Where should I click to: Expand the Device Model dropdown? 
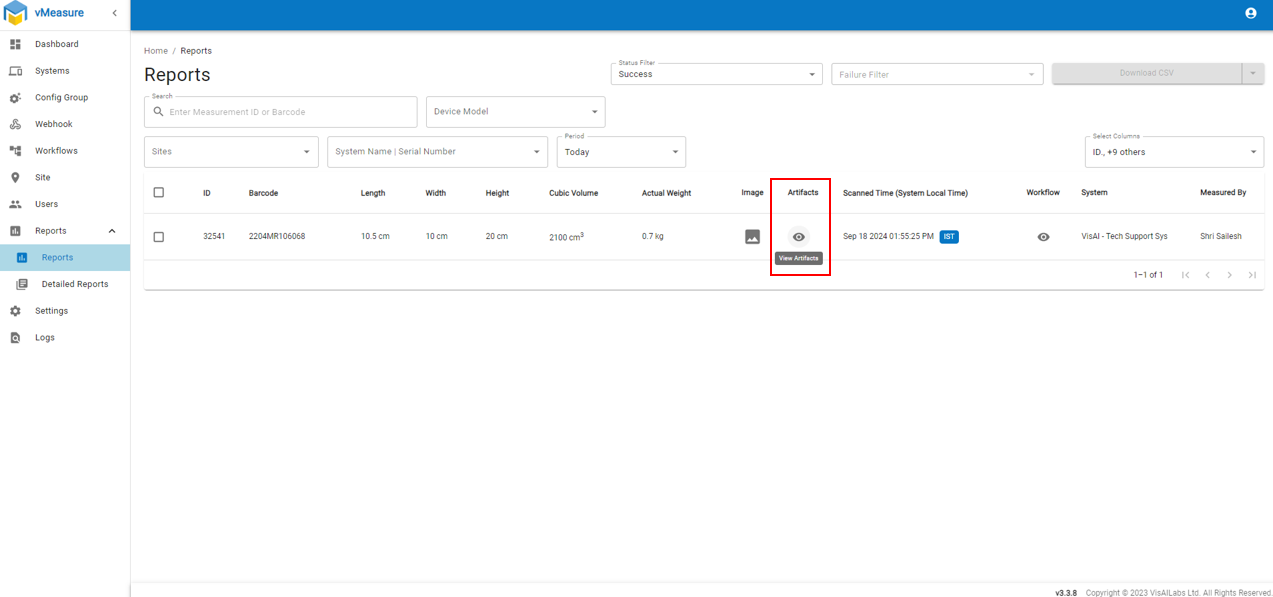click(x=515, y=112)
